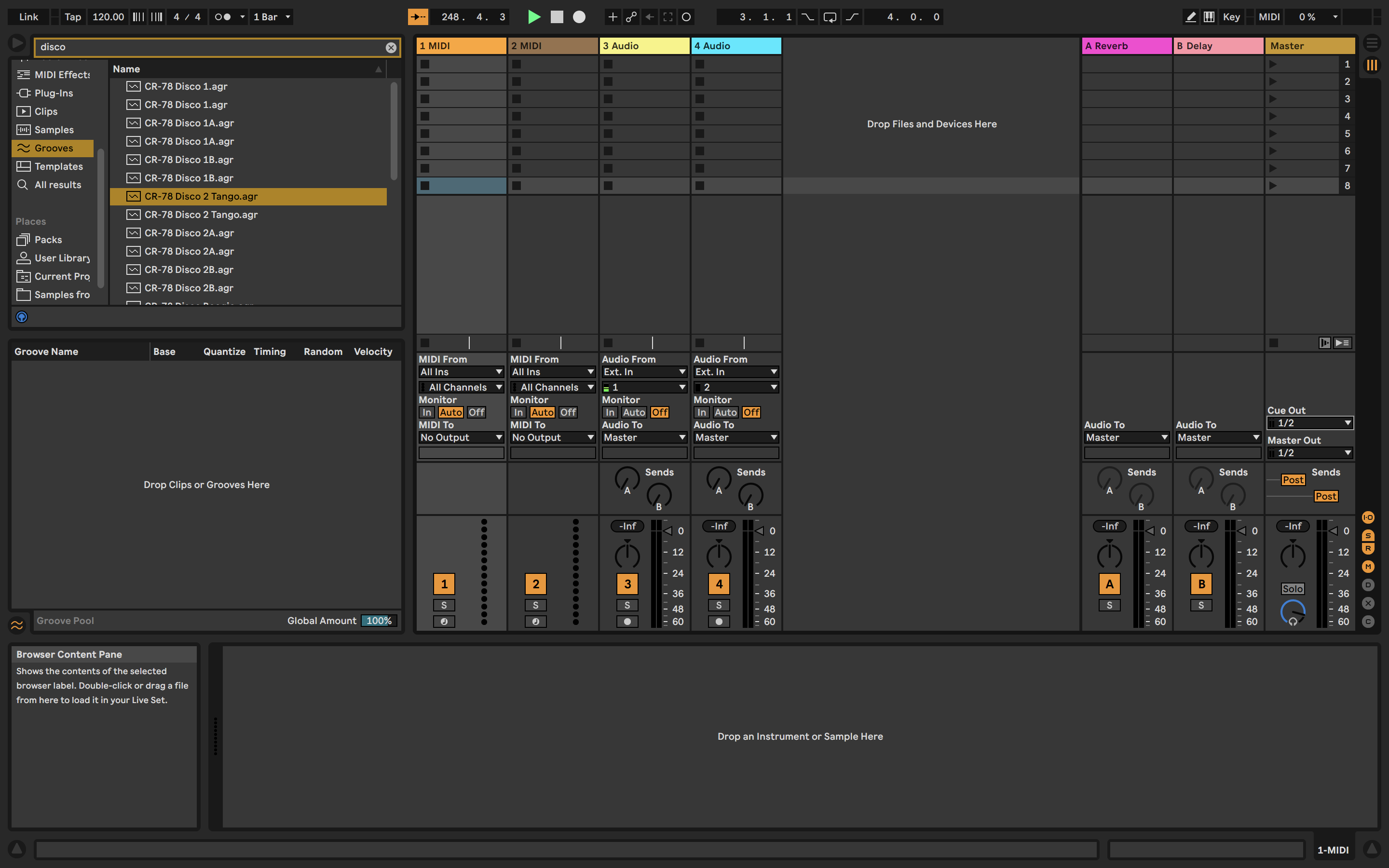Show the In/Out section via I-O icon

point(1368,518)
